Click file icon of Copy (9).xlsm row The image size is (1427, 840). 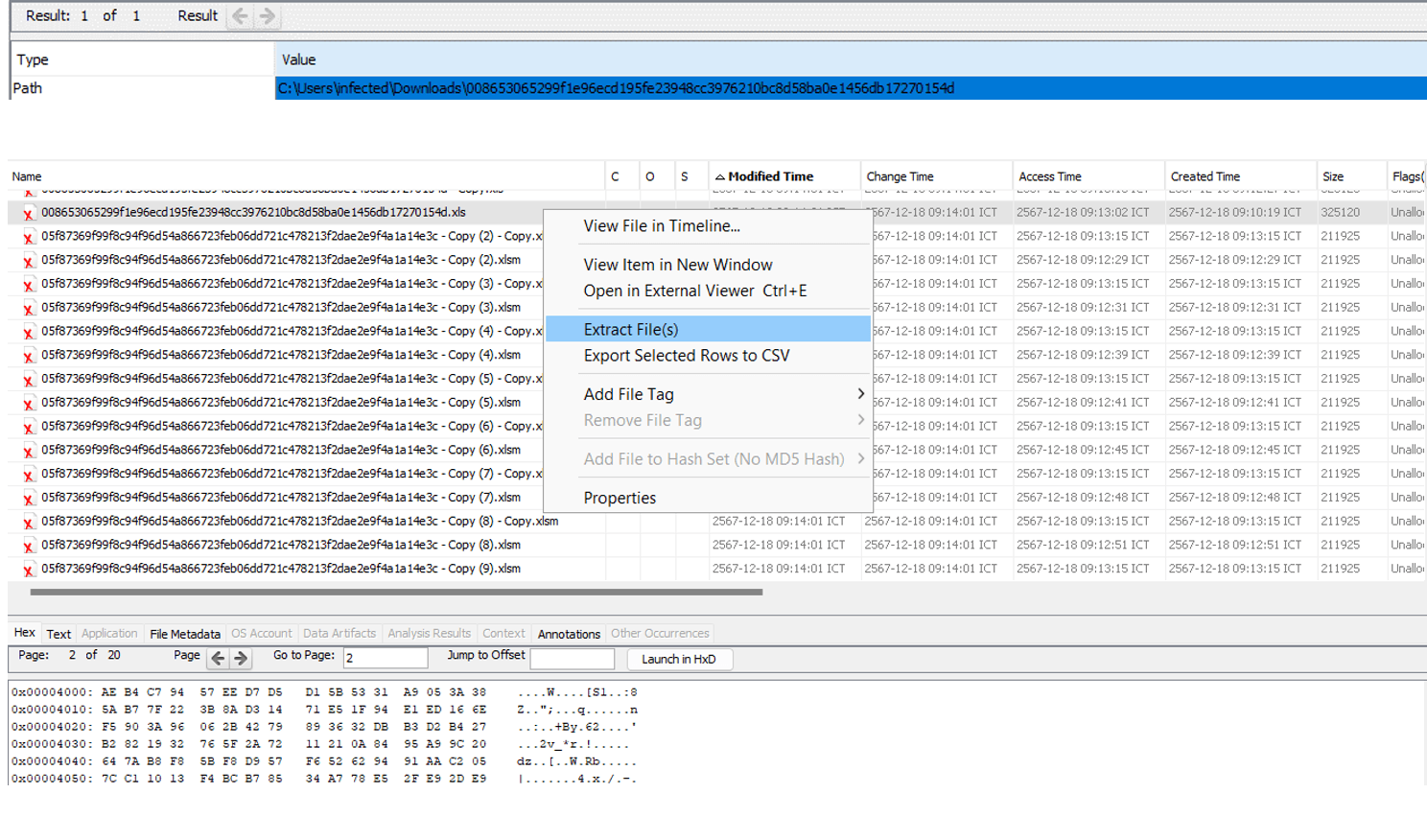click(28, 571)
